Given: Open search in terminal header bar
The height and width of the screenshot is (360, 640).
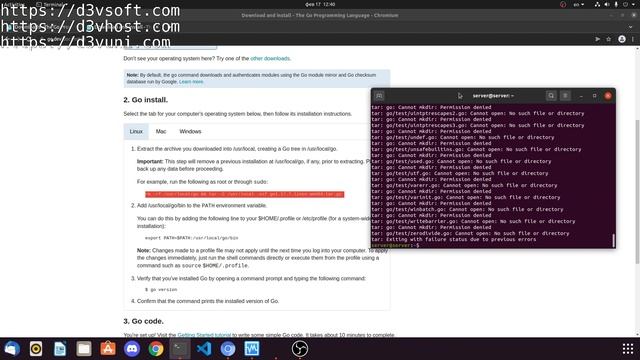Looking at the screenshot, I should pos(551,96).
